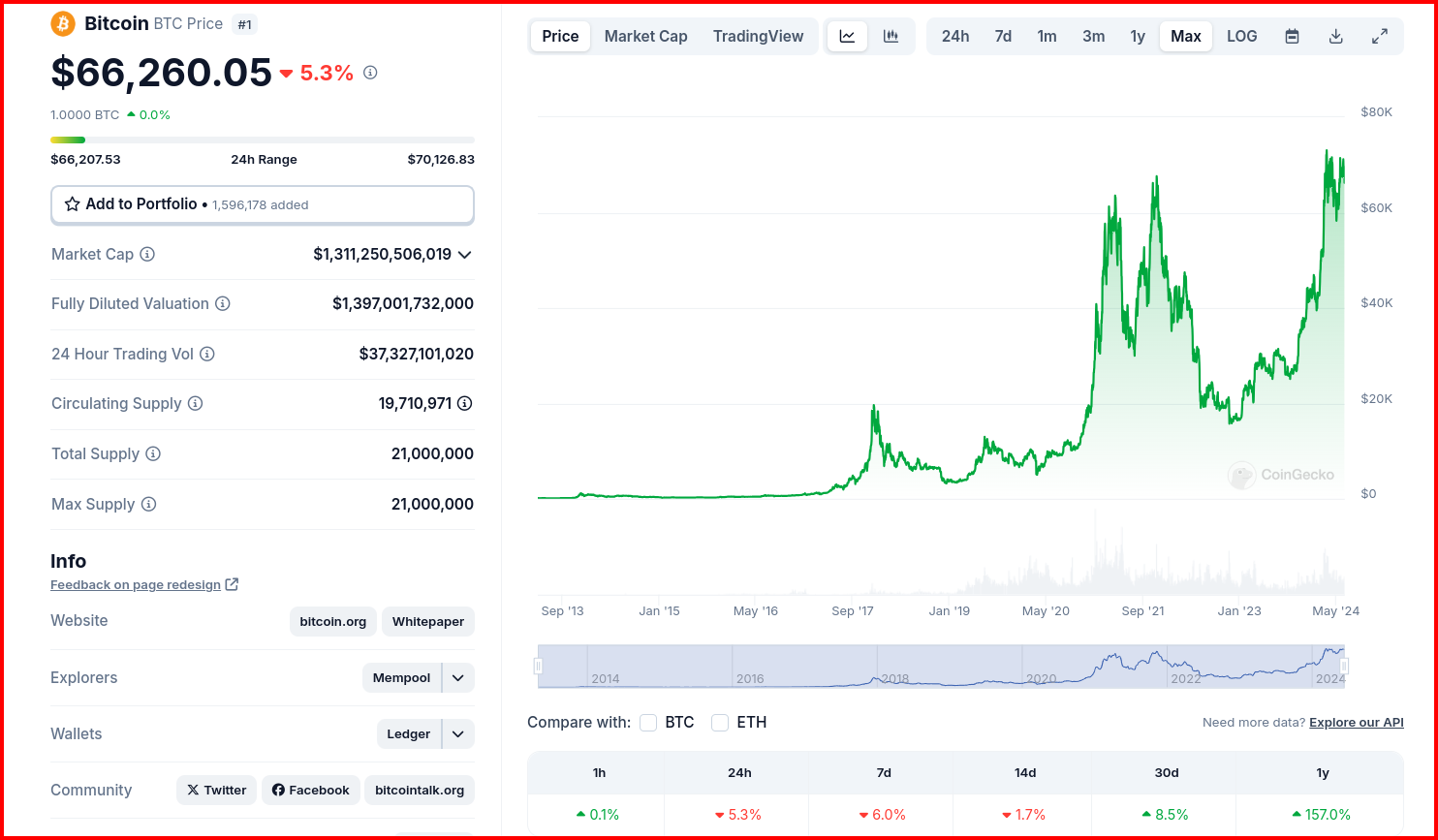Click the right handle of chart range slider
Screen dimensions: 1438x840
[1344, 666]
